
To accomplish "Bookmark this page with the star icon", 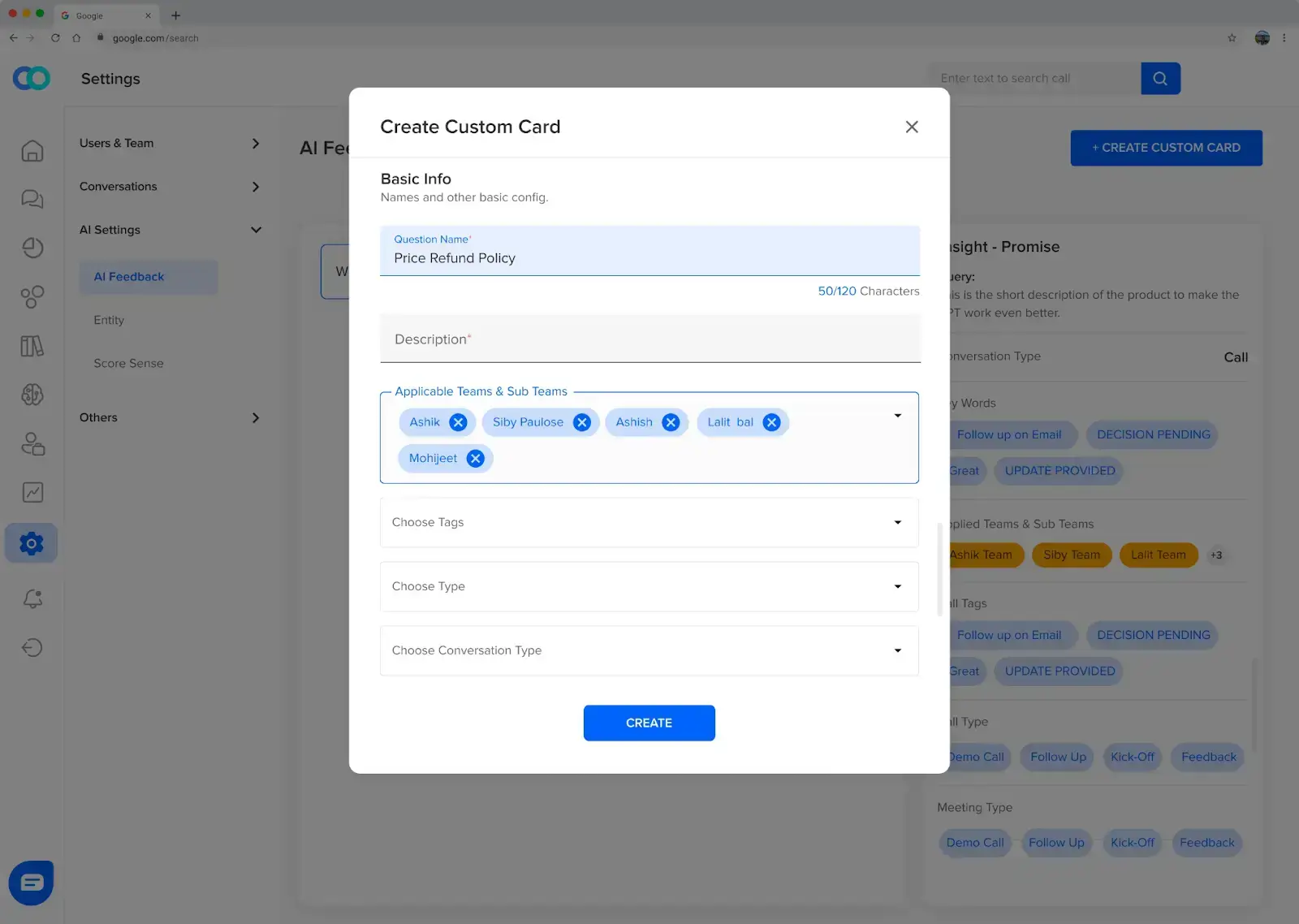I will 1232,38.
